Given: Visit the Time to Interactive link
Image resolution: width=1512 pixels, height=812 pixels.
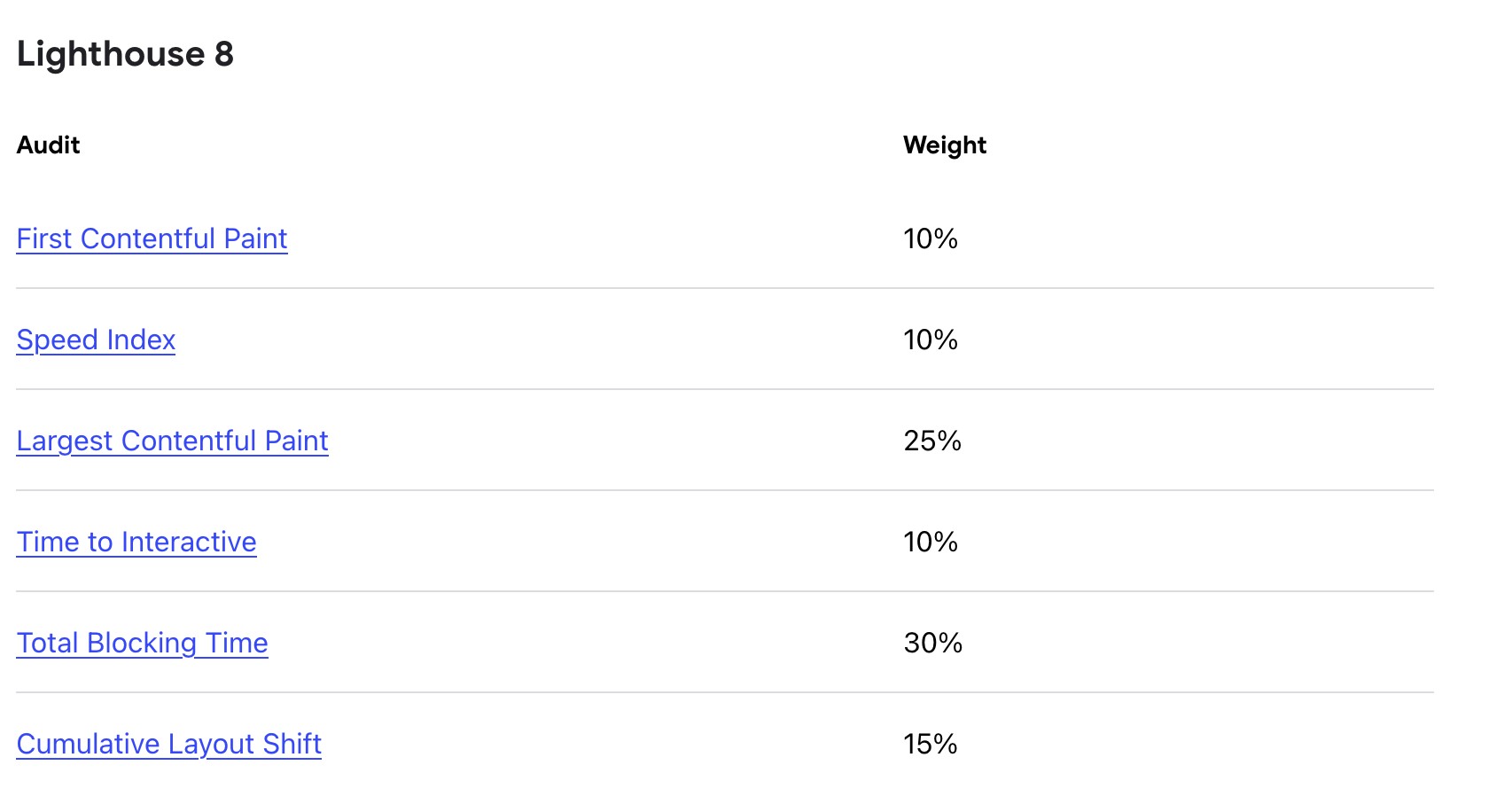Looking at the screenshot, I should point(136,542).
